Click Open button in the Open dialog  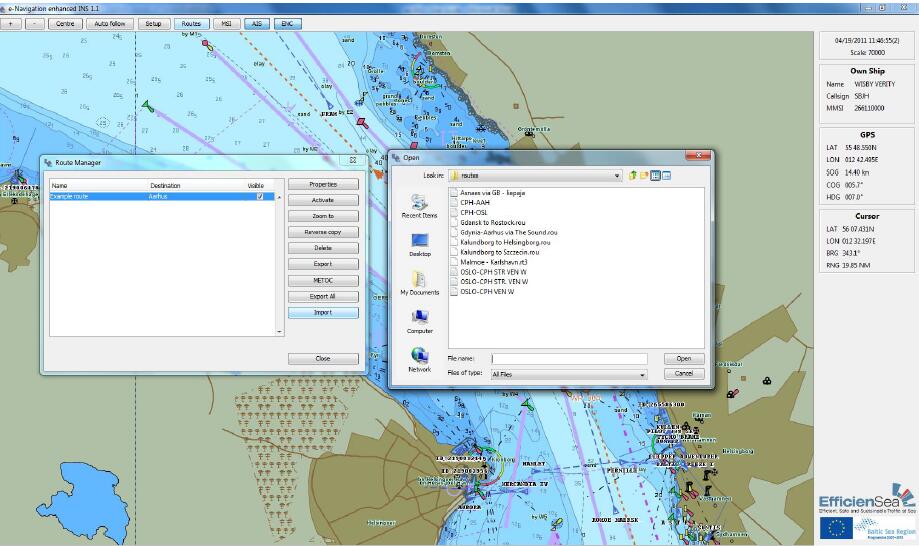pos(684,359)
